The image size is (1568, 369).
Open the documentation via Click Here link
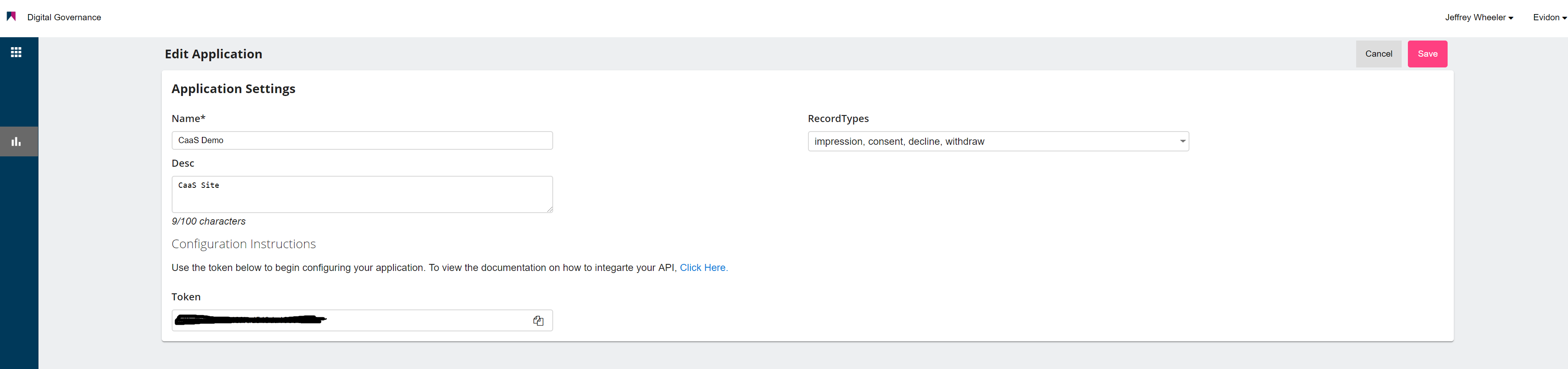[703, 268]
